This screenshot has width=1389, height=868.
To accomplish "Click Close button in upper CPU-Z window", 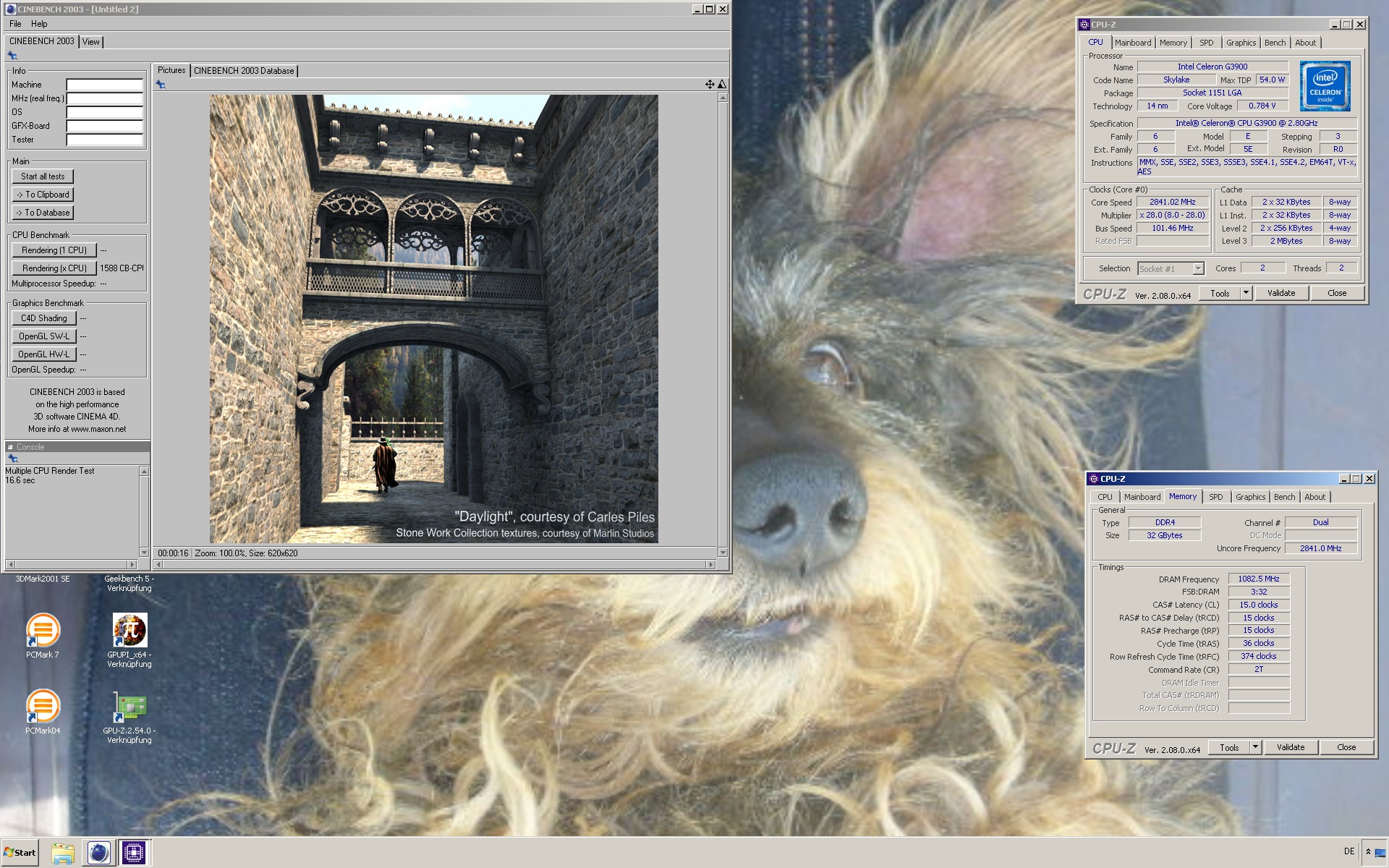I will tap(1336, 293).
